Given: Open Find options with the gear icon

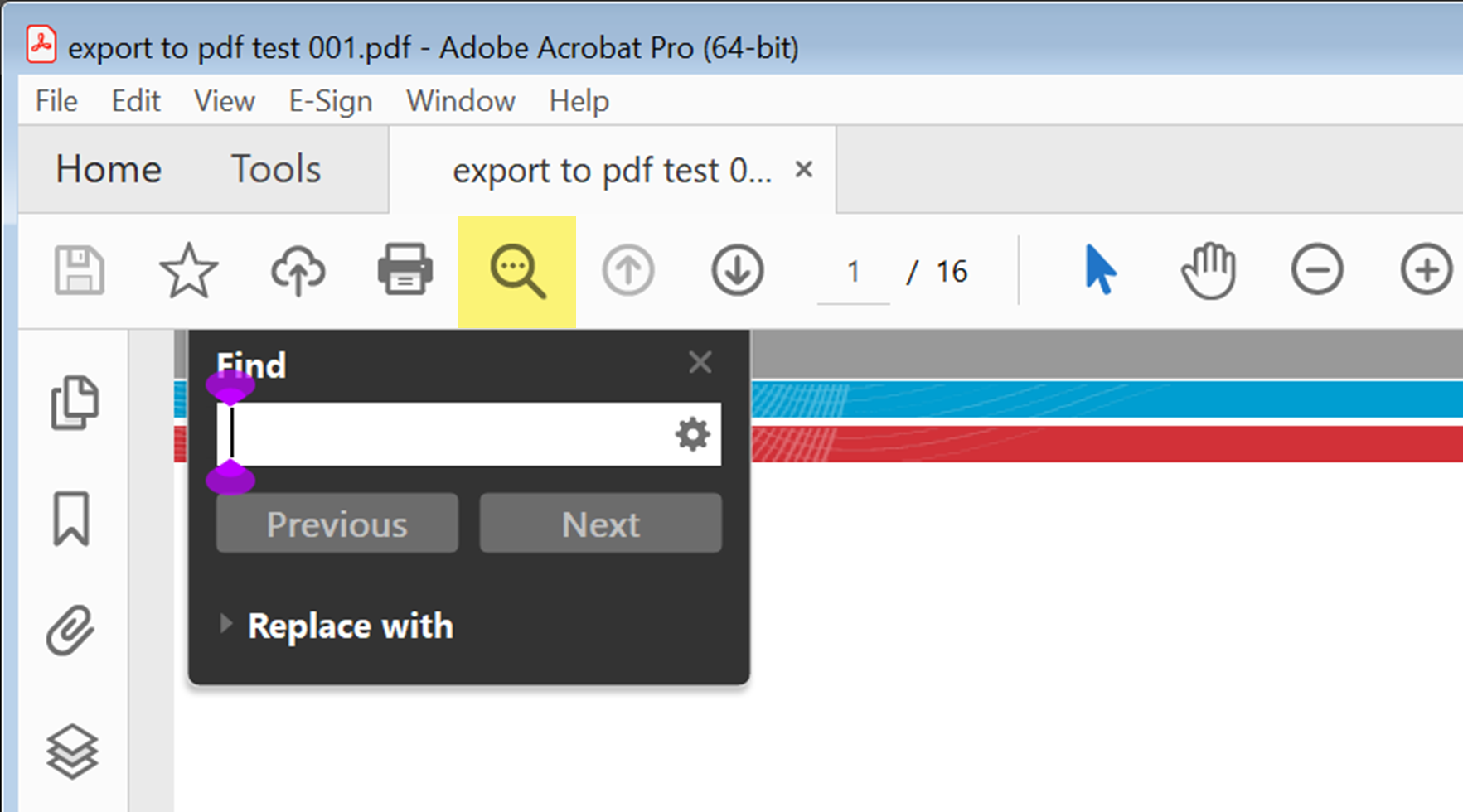Looking at the screenshot, I should point(693,434).
